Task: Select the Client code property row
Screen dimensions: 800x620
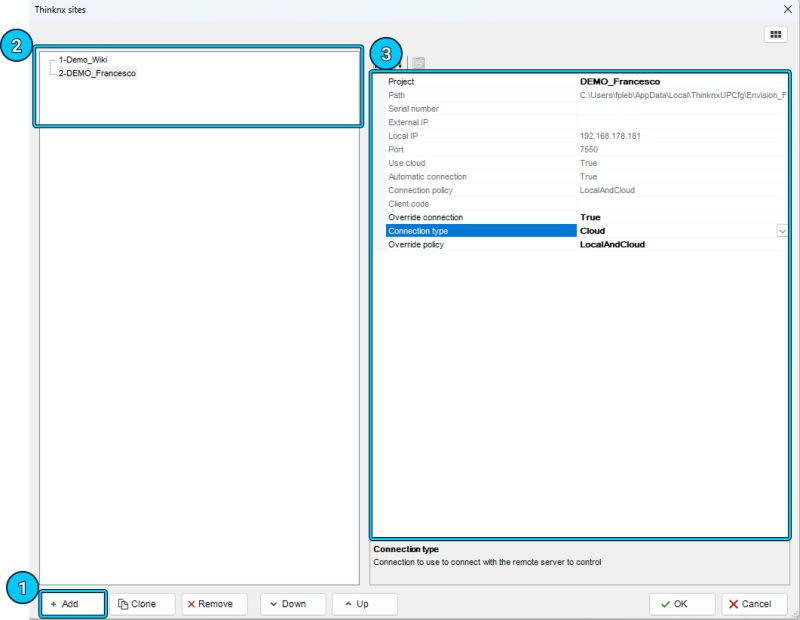Action: pos(587,204)
